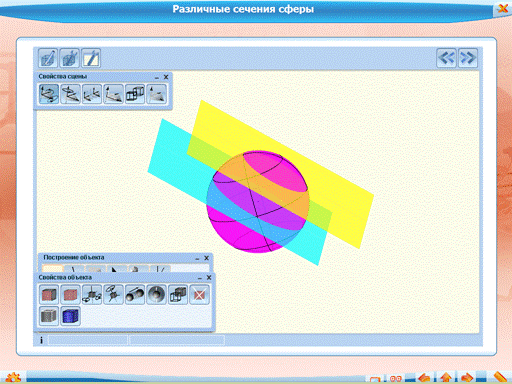
Task: Click the blank sheet with pencil icon
Action: (x=91, y=58)
